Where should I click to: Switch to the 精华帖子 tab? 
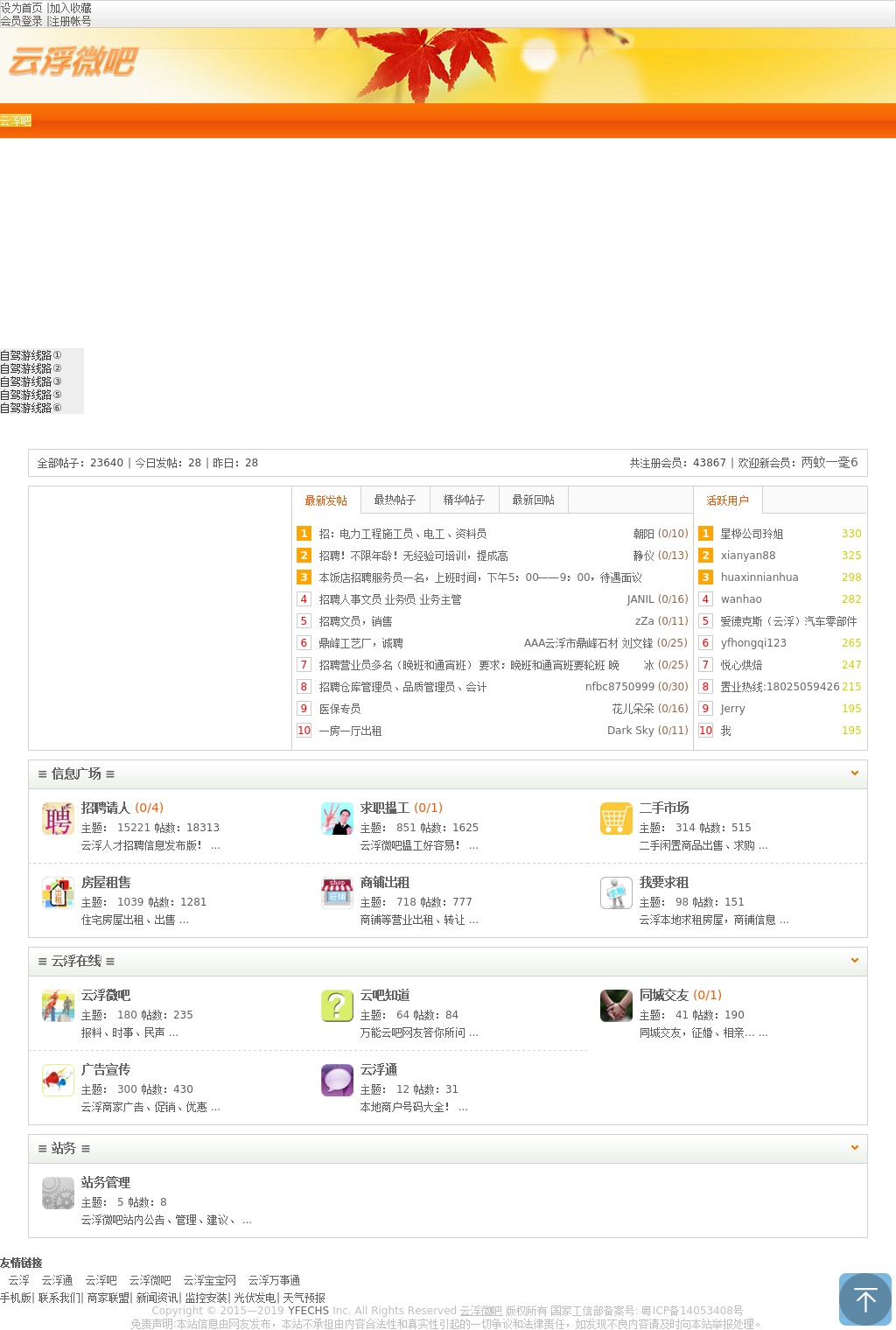464,500
